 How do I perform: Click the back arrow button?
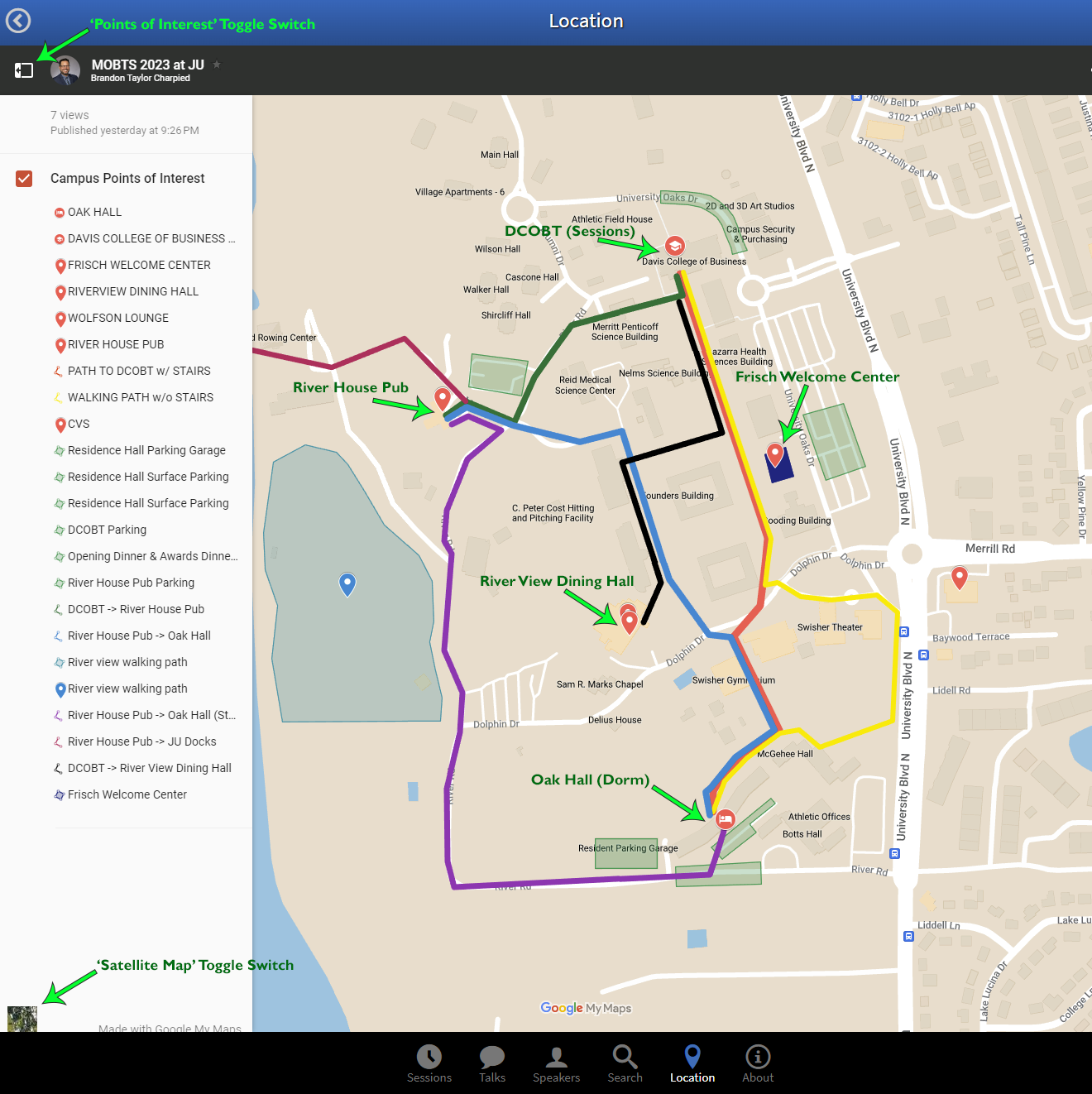pyautogui.click(x=18, y=21)
